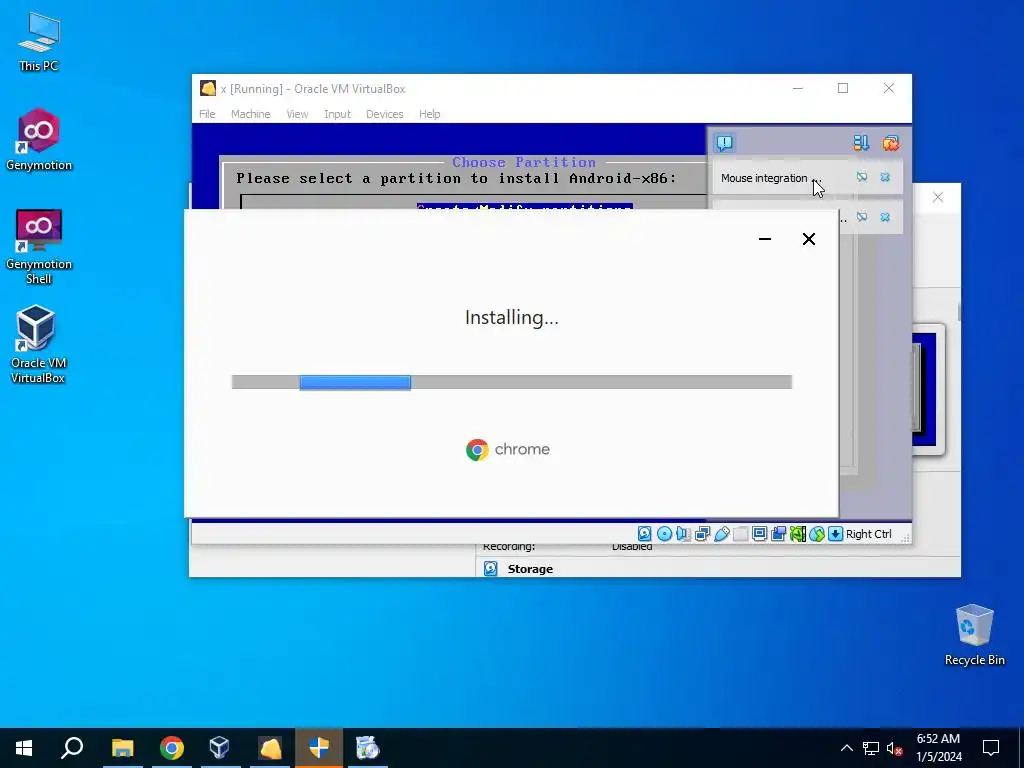Open the Devices menu
The image size is (1024, 768).
tap(385, 114)
